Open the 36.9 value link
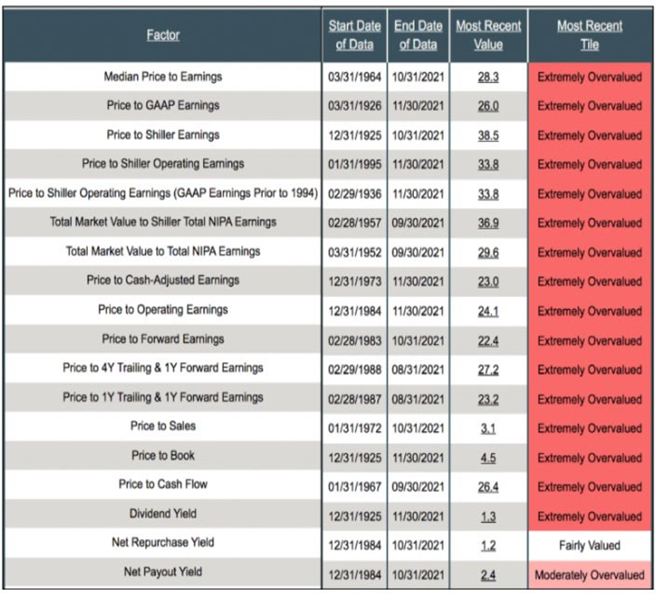The image size is (656, 594). click(x=488, y=223)
